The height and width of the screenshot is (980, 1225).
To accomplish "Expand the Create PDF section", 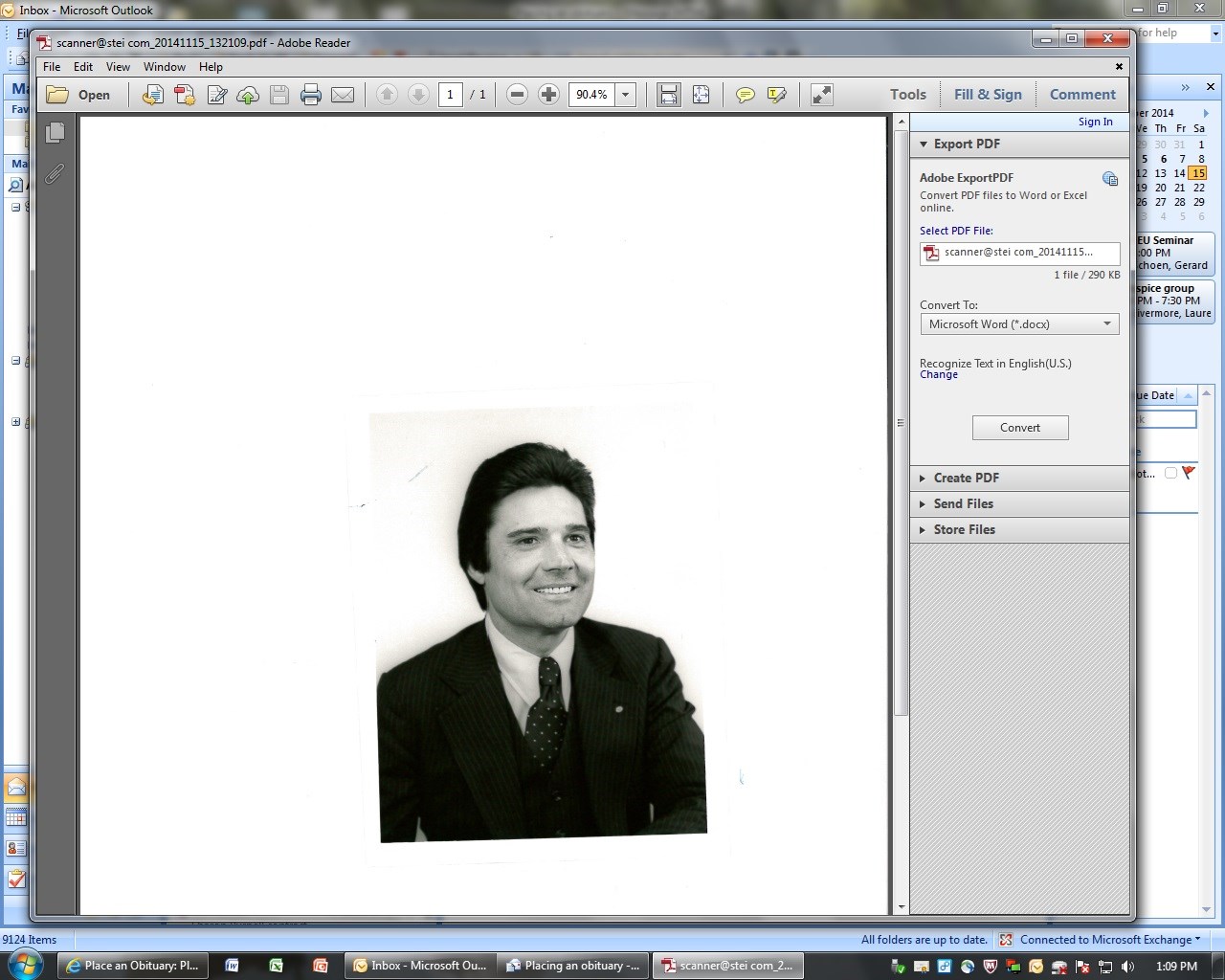I will coord(966,478).
